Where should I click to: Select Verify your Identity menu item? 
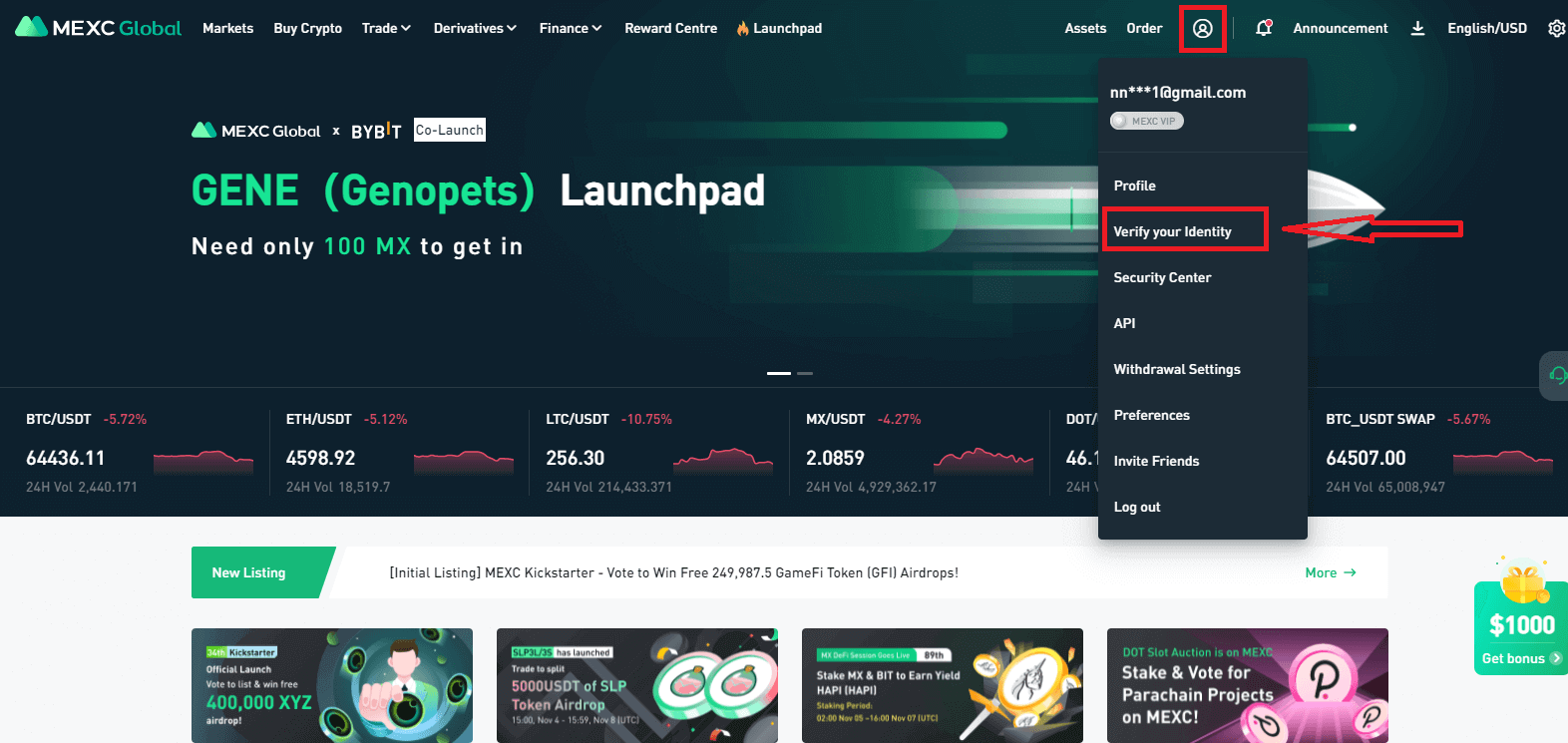(1173, 231)
